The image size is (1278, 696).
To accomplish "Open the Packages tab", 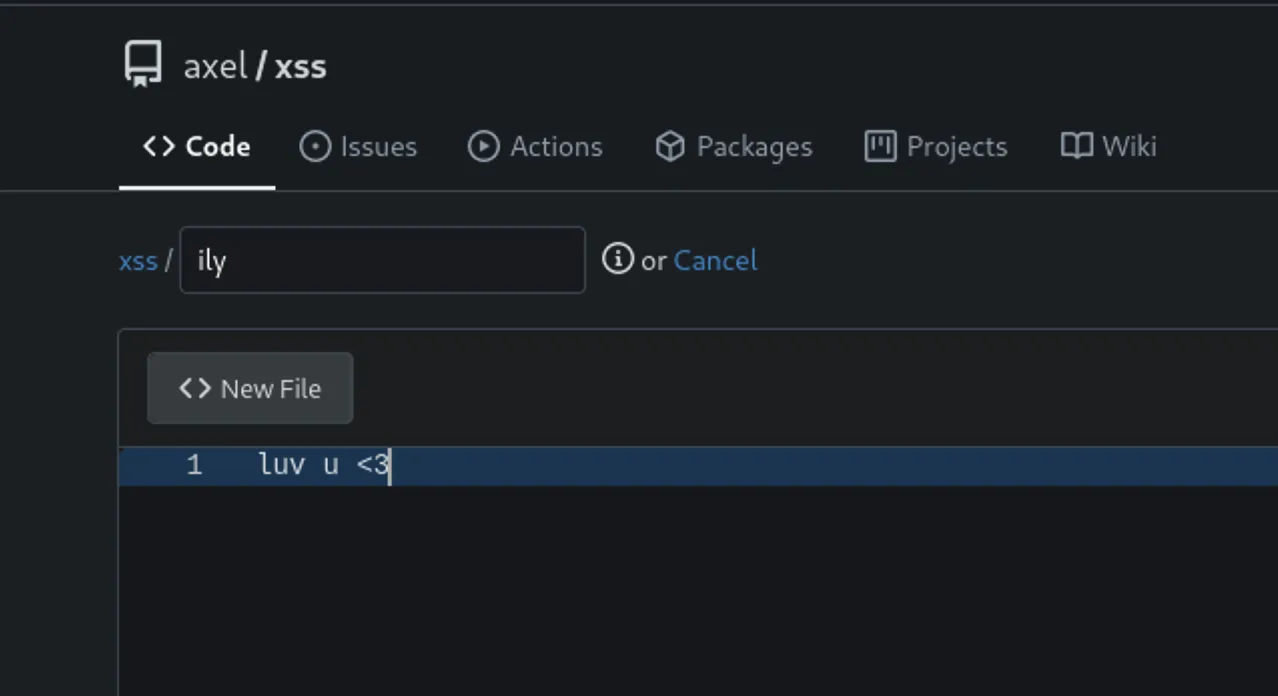I will point(733,147).
